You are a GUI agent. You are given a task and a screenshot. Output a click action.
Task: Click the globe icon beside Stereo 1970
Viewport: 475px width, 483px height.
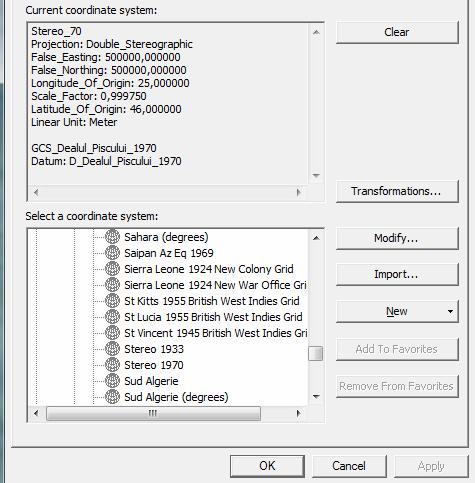(112, 365)
